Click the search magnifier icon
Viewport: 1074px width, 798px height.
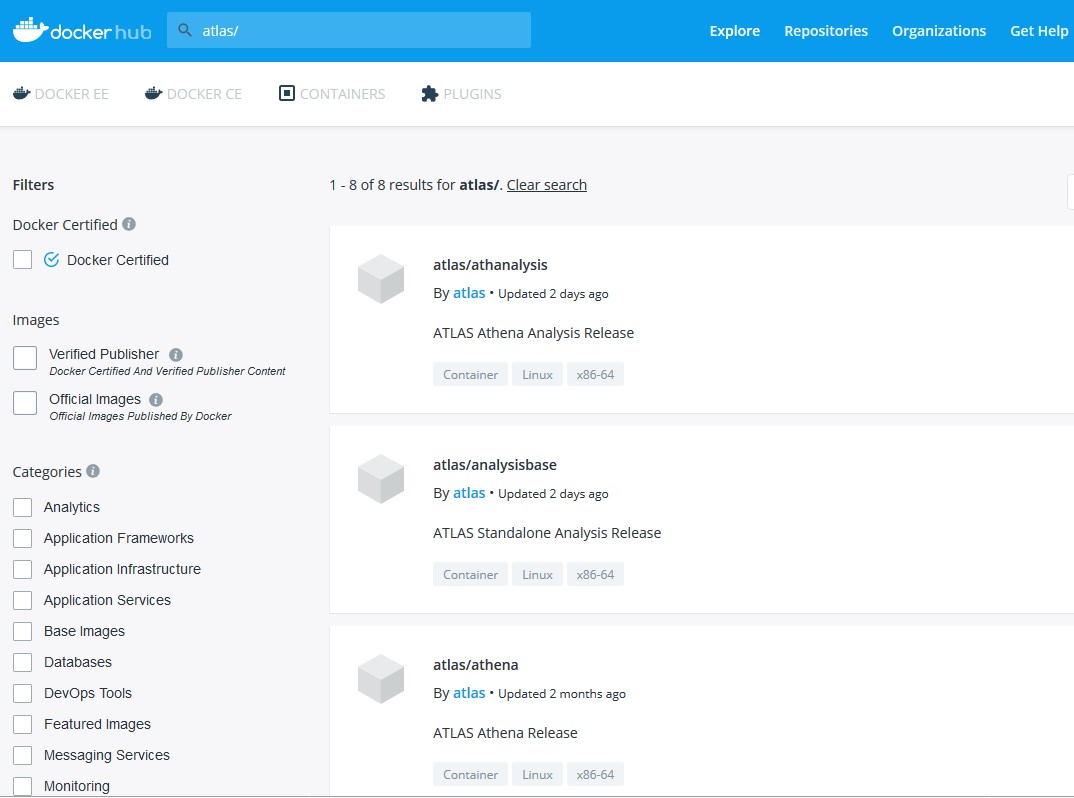click(184, 30)
